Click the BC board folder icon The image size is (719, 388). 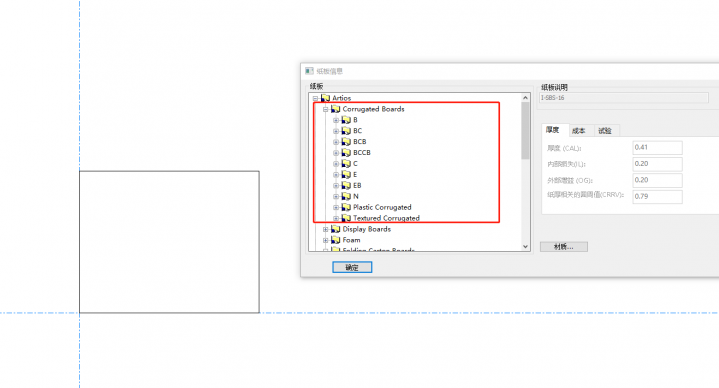pos(346,131)
